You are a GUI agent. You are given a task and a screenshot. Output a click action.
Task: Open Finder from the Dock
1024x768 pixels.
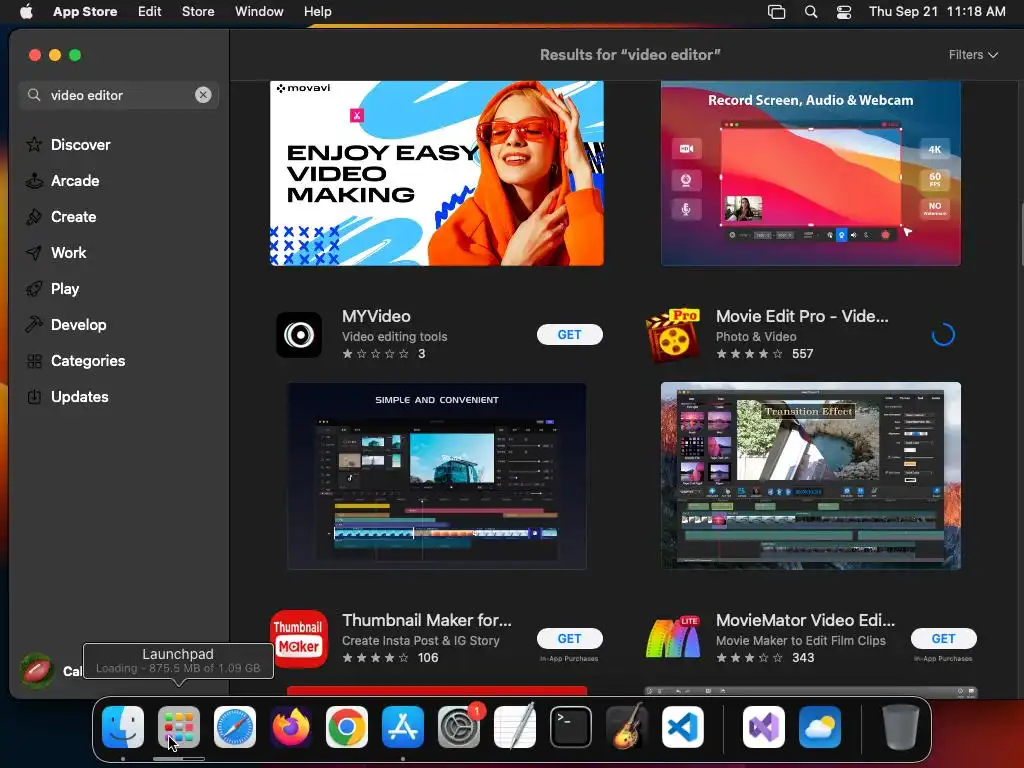click(123, 727)
